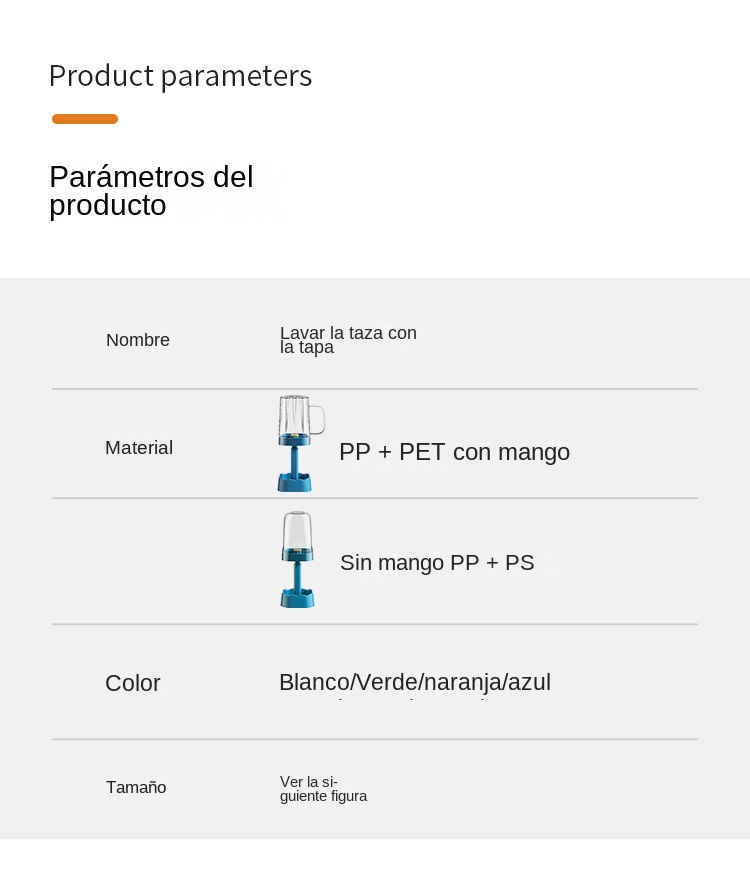Click the cup washer with handle image
750x882 pixels.
[299, 444]
